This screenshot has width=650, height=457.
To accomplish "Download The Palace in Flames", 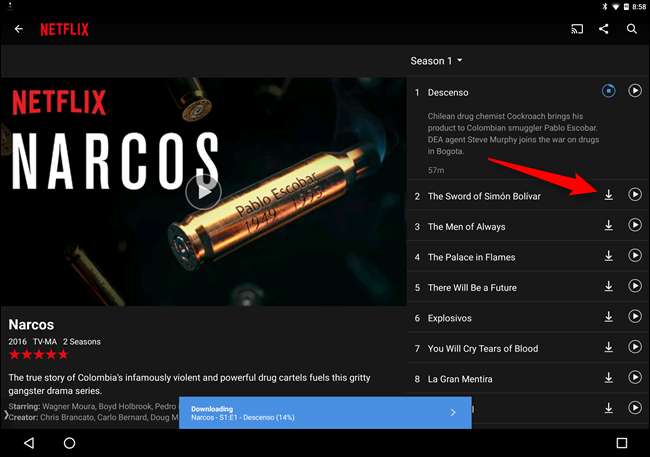I will [609, 256].
